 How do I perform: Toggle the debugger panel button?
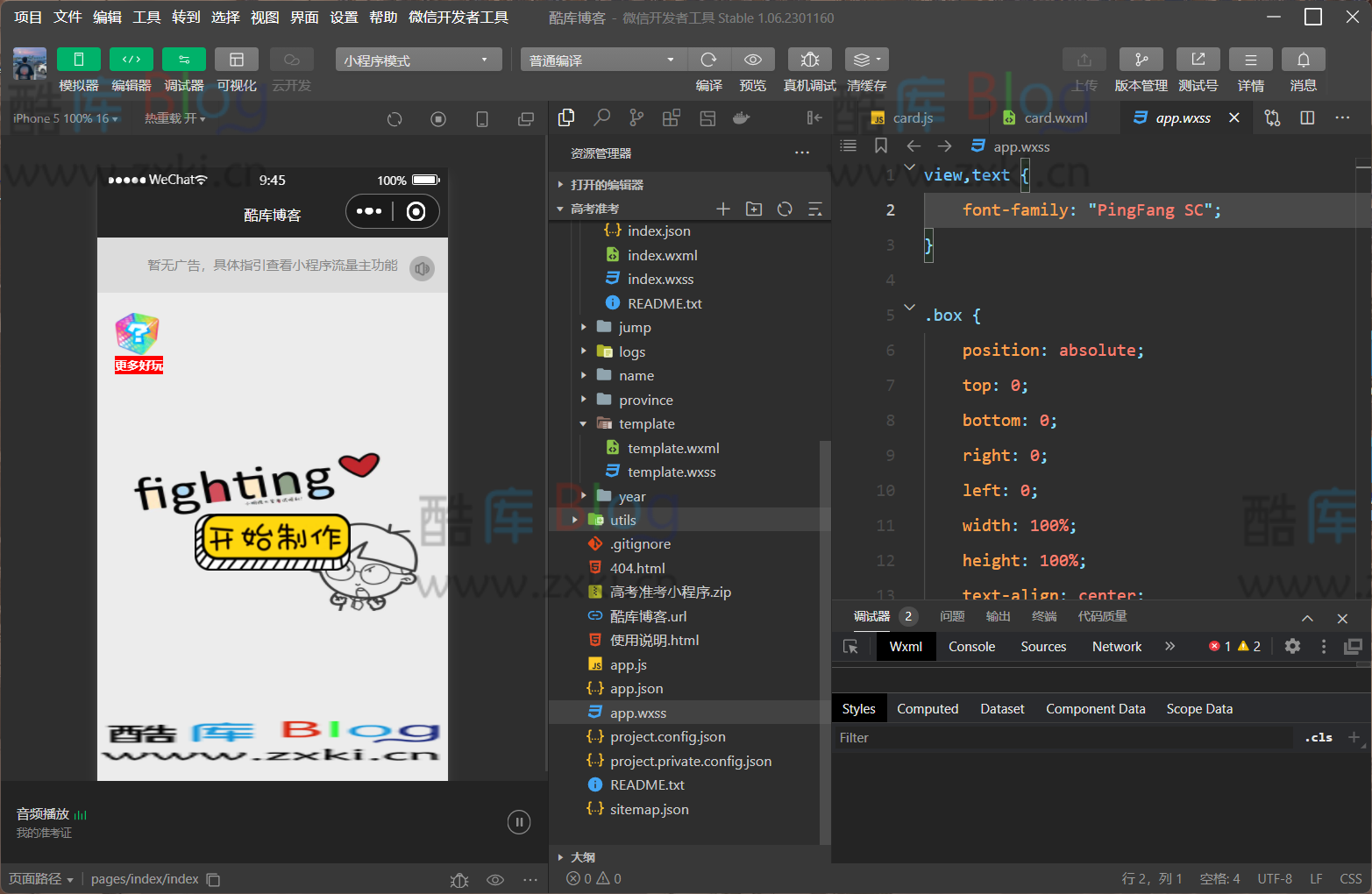[183, 60]
